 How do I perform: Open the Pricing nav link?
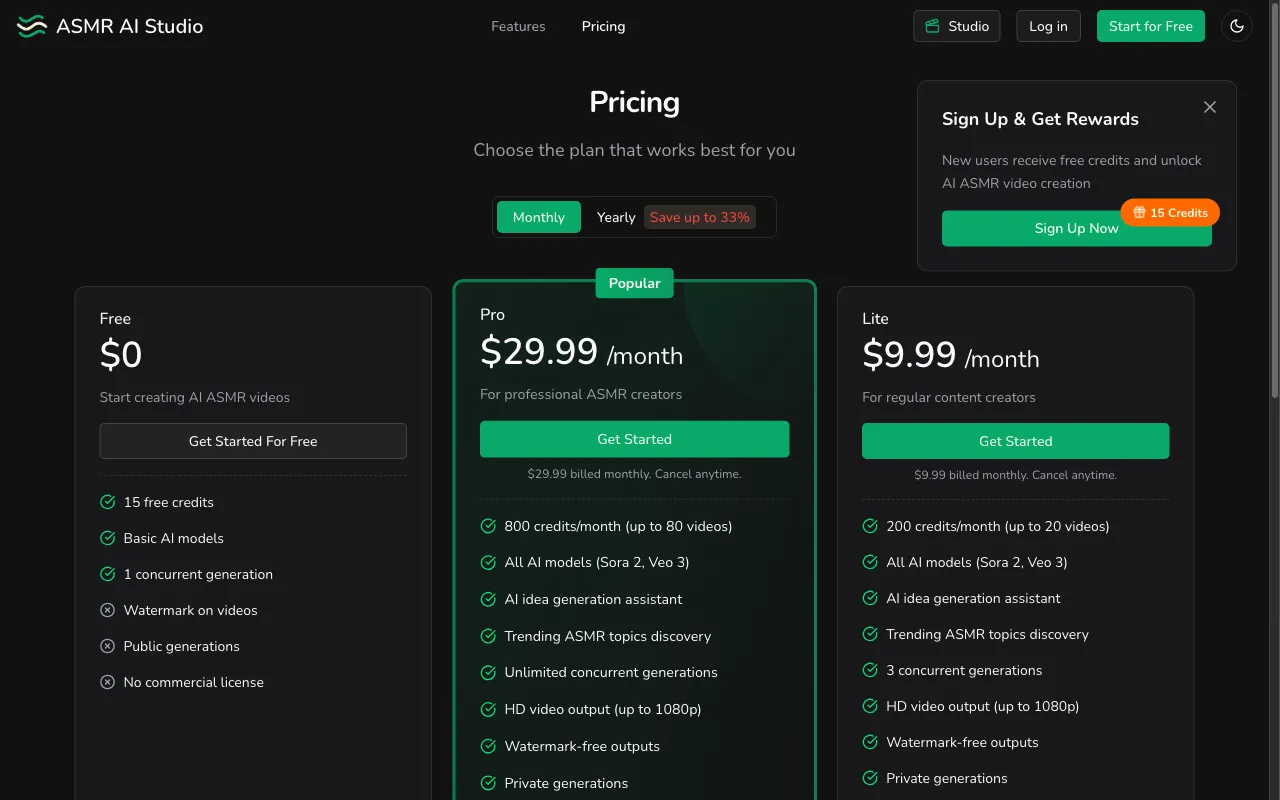point(603,26)
